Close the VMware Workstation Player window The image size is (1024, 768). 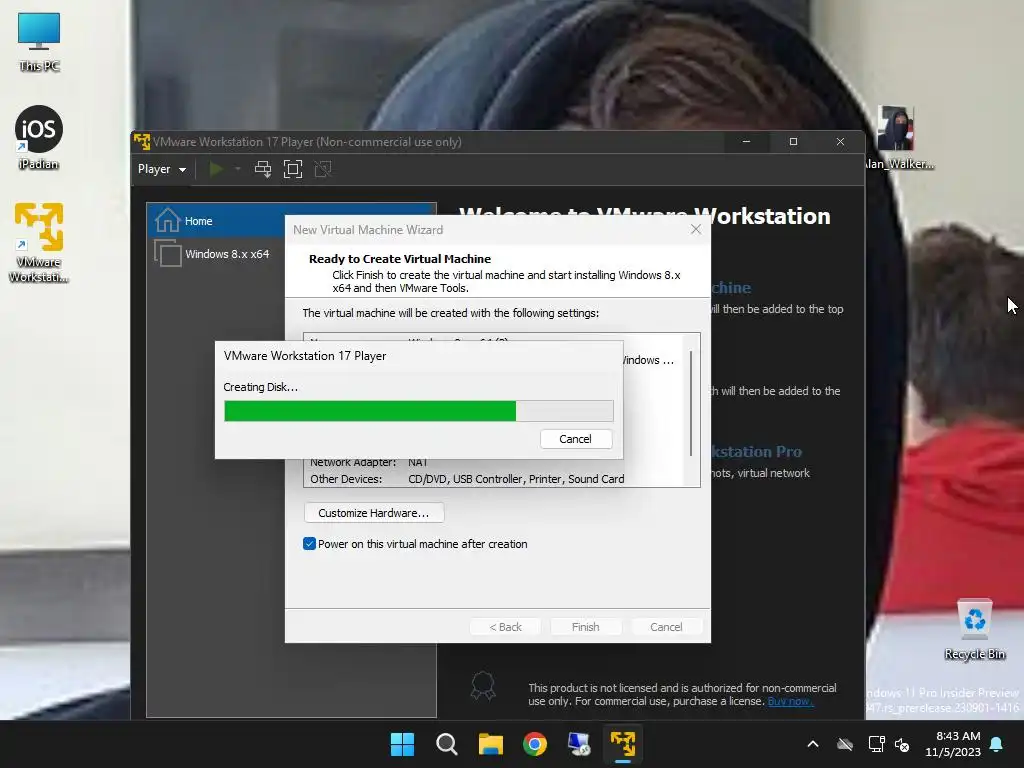[x=840, y=142]
